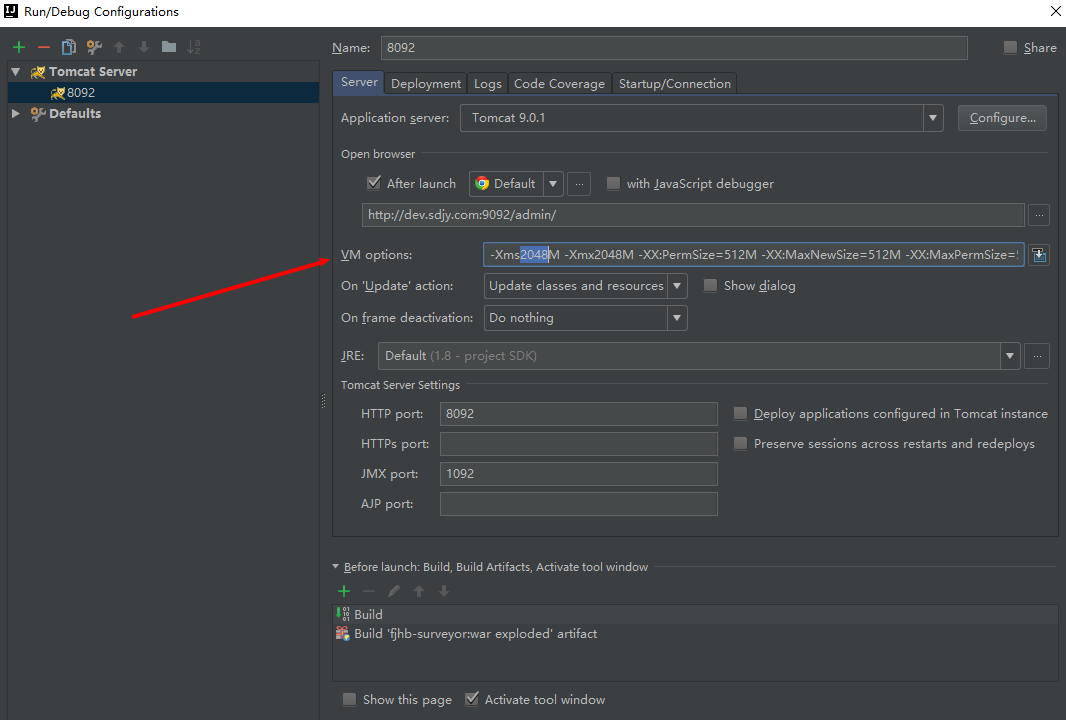Click the Defaults wrench icon in the tree
The width and height of the screenshot is (1066, 720).
[x=38, y=114]
